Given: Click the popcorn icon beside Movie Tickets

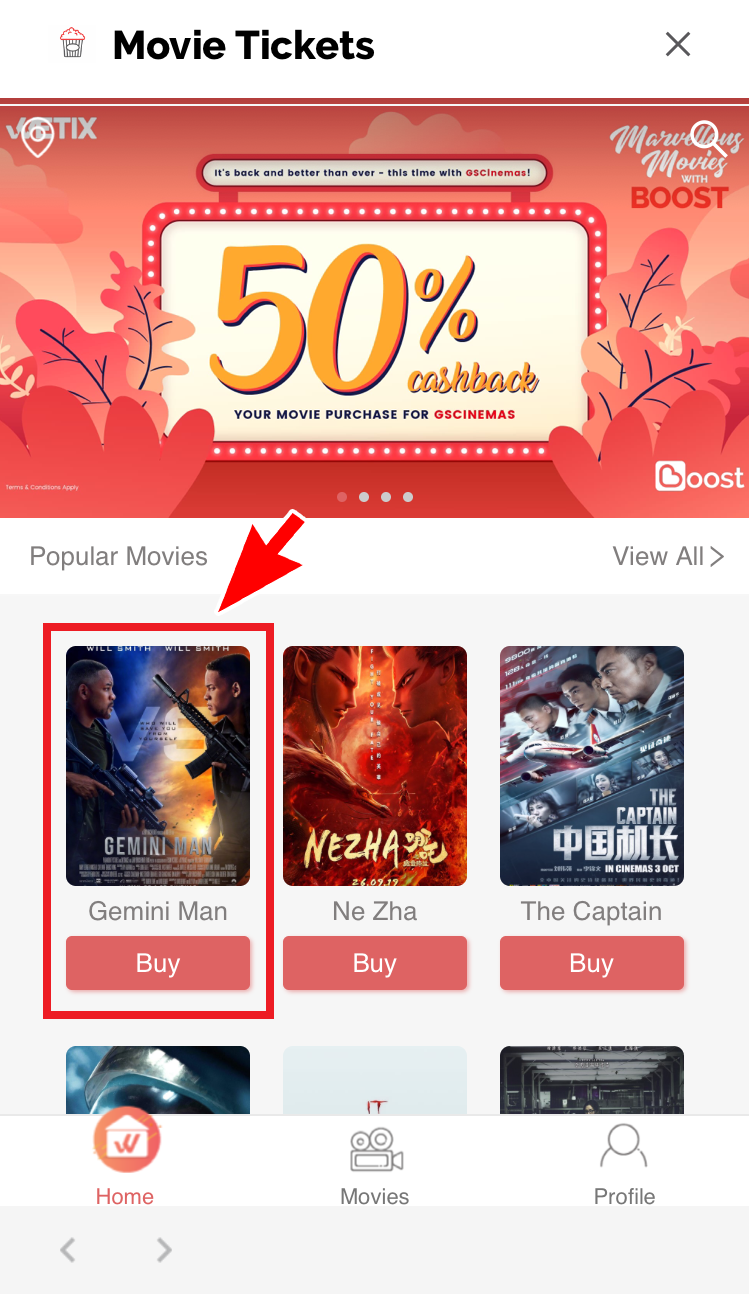Looking at the screenshot, I should 73,43.
